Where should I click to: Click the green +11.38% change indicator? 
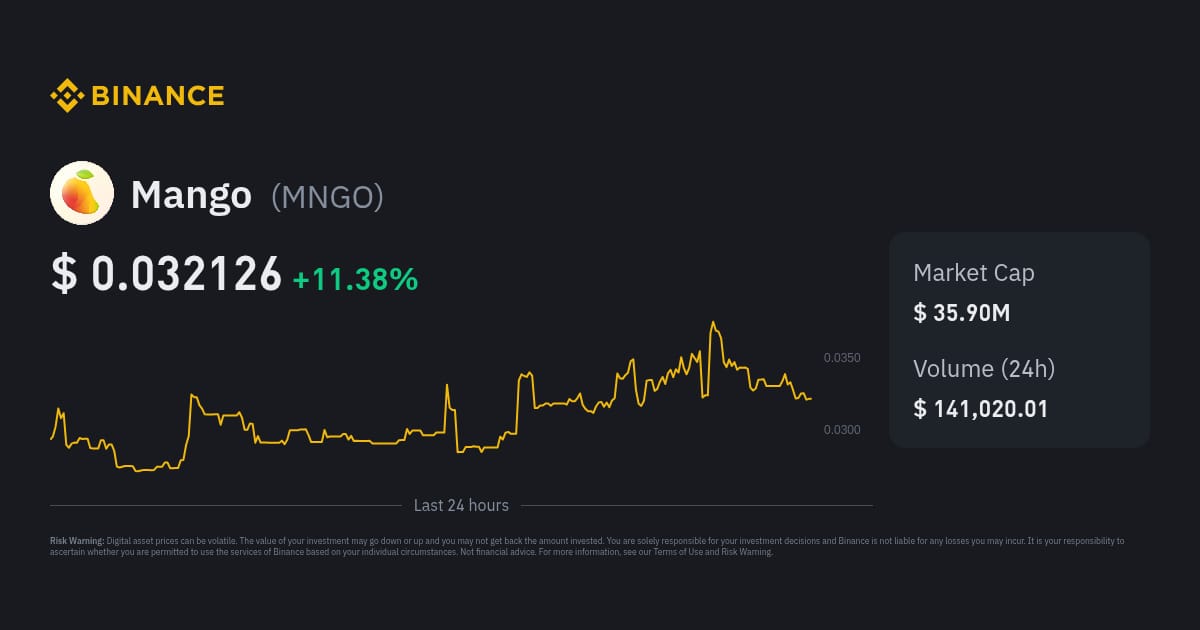click(355, 281)
